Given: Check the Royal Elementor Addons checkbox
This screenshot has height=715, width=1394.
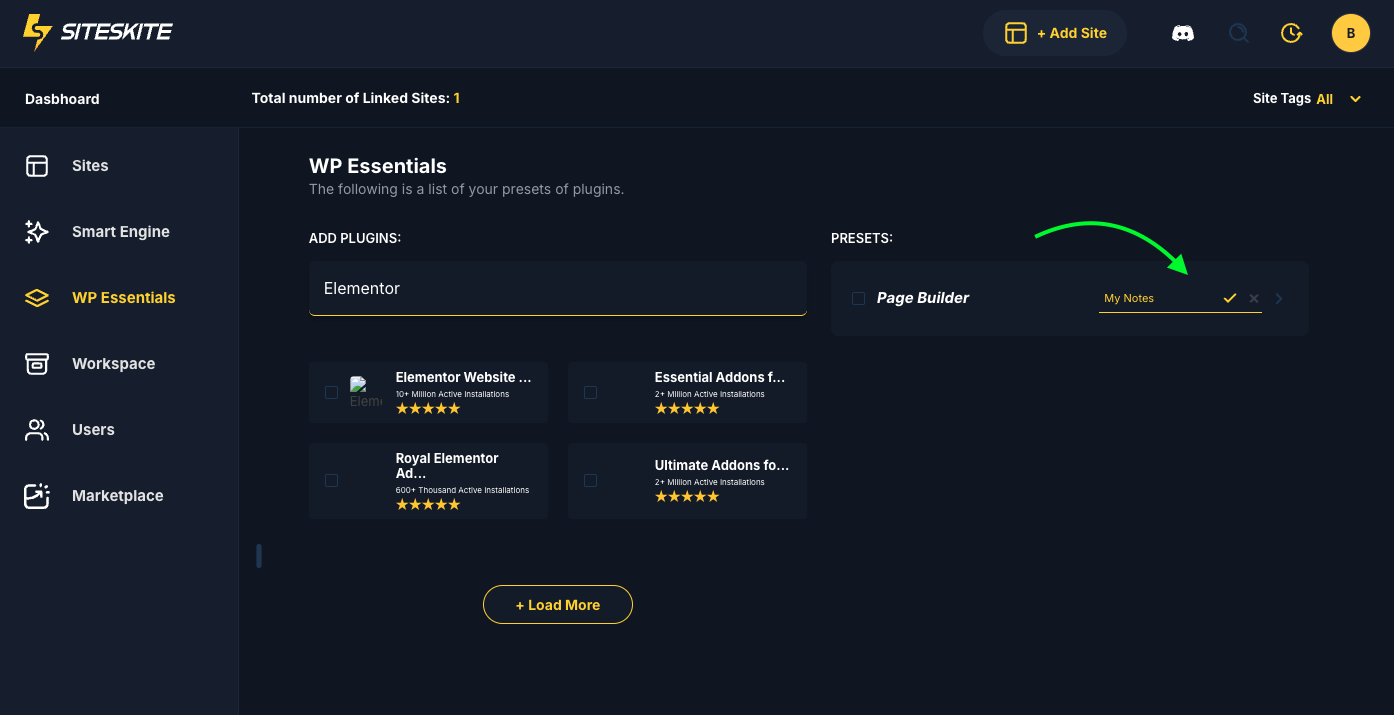Looking at the screenshot, I should click(331, 481).
